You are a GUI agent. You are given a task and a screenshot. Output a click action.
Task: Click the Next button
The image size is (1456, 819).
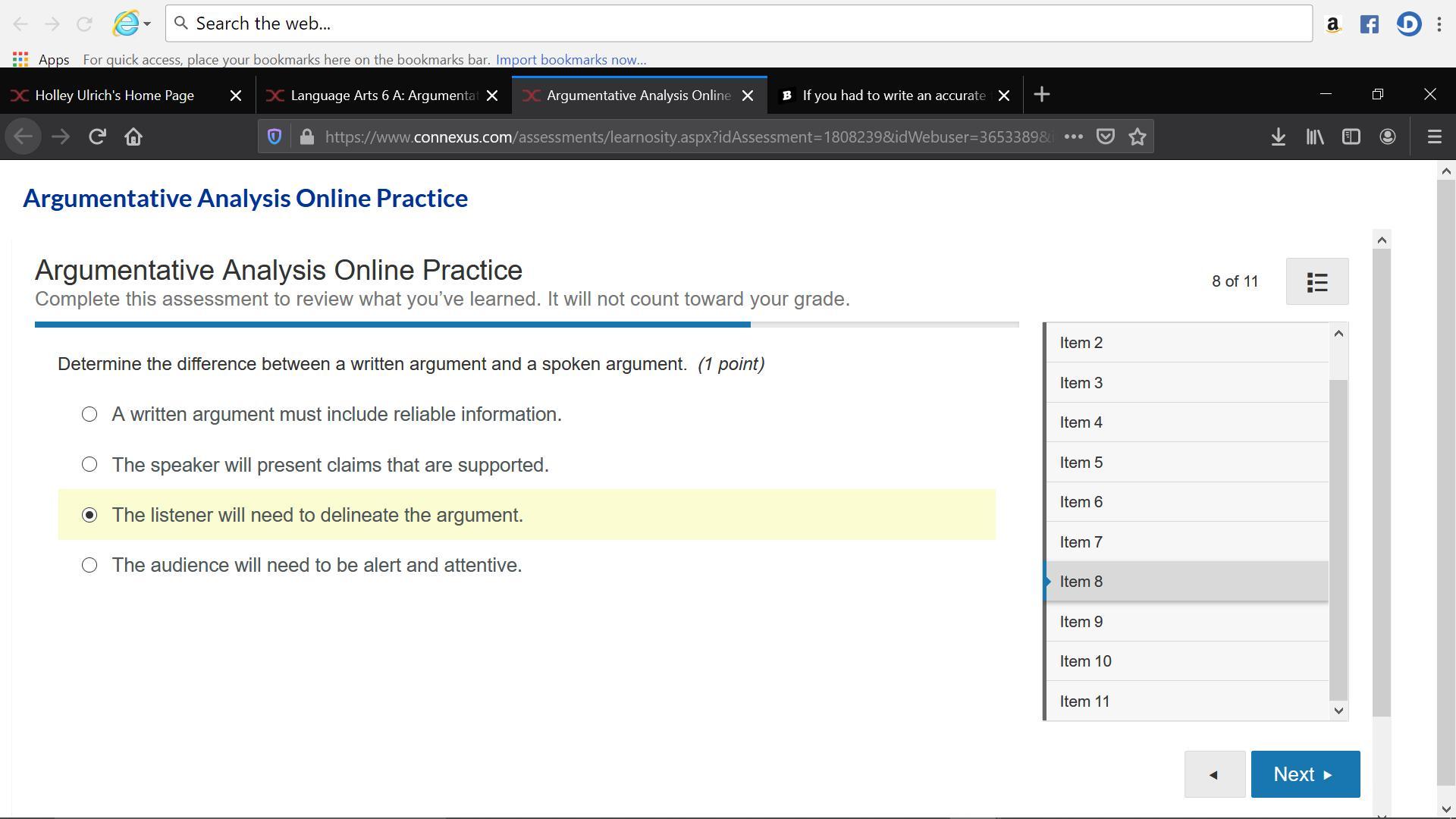click(1304, 774)
